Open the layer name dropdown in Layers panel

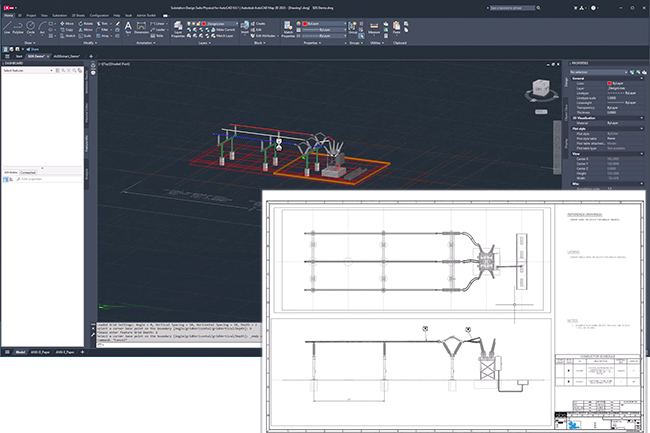220,21
